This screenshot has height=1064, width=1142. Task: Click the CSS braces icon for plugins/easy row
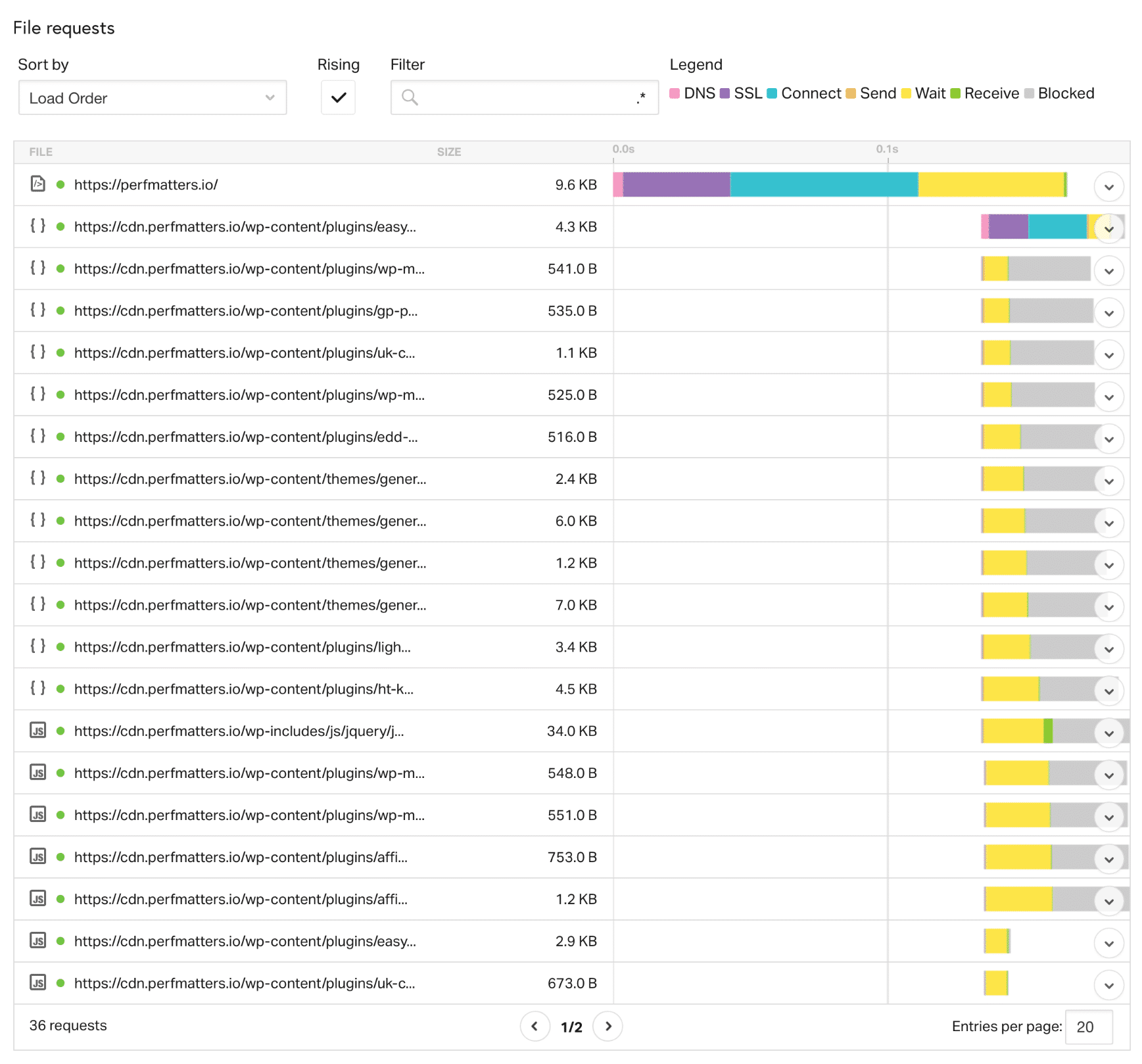pyautogui.click(x=37, y=227)
